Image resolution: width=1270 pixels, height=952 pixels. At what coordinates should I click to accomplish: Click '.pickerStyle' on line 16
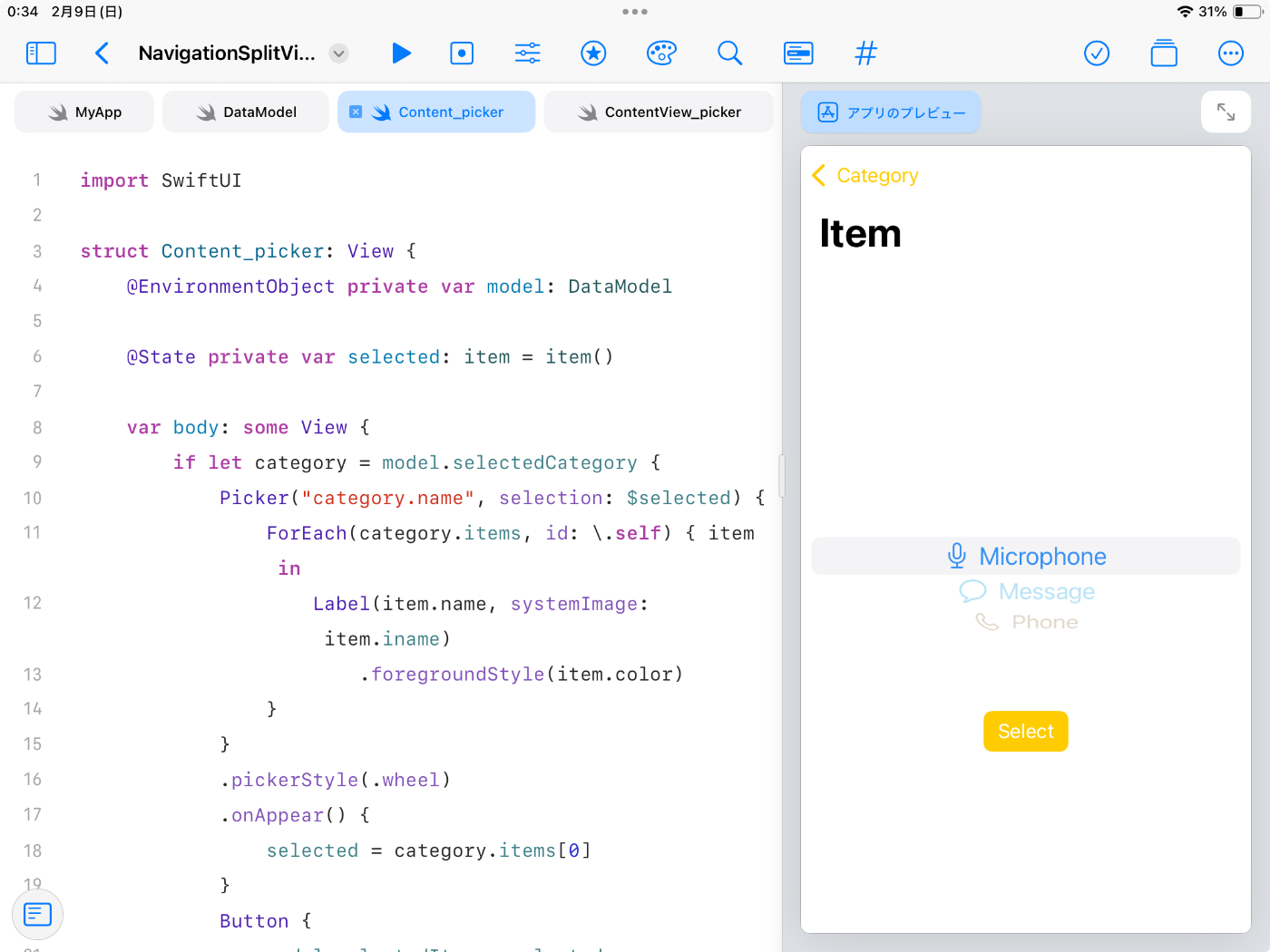(289, 780)
